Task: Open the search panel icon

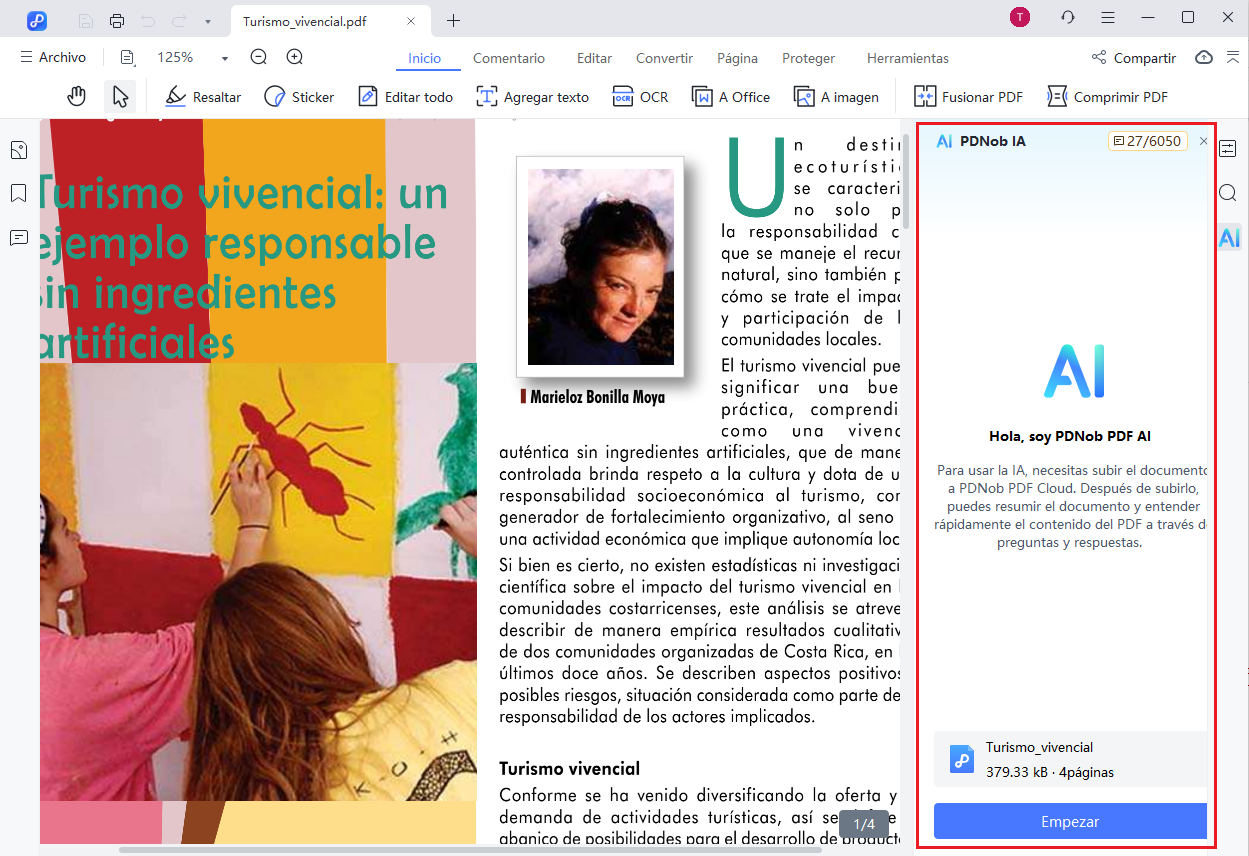Action: (x=1228, y=193)
